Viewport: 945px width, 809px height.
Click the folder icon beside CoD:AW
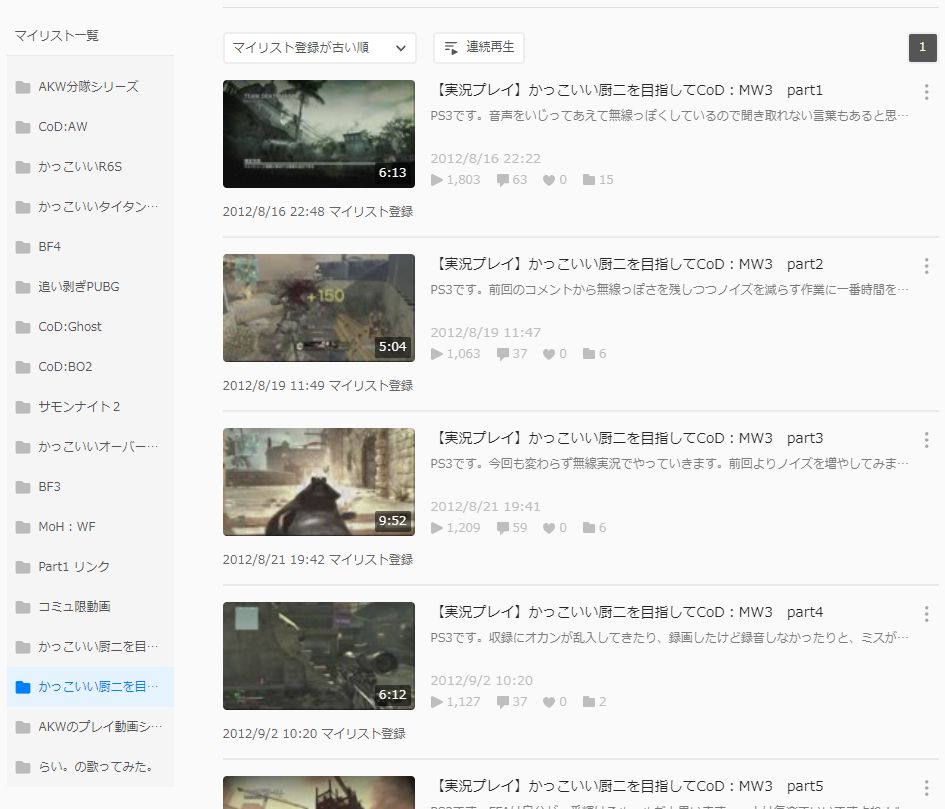[23, 127]
